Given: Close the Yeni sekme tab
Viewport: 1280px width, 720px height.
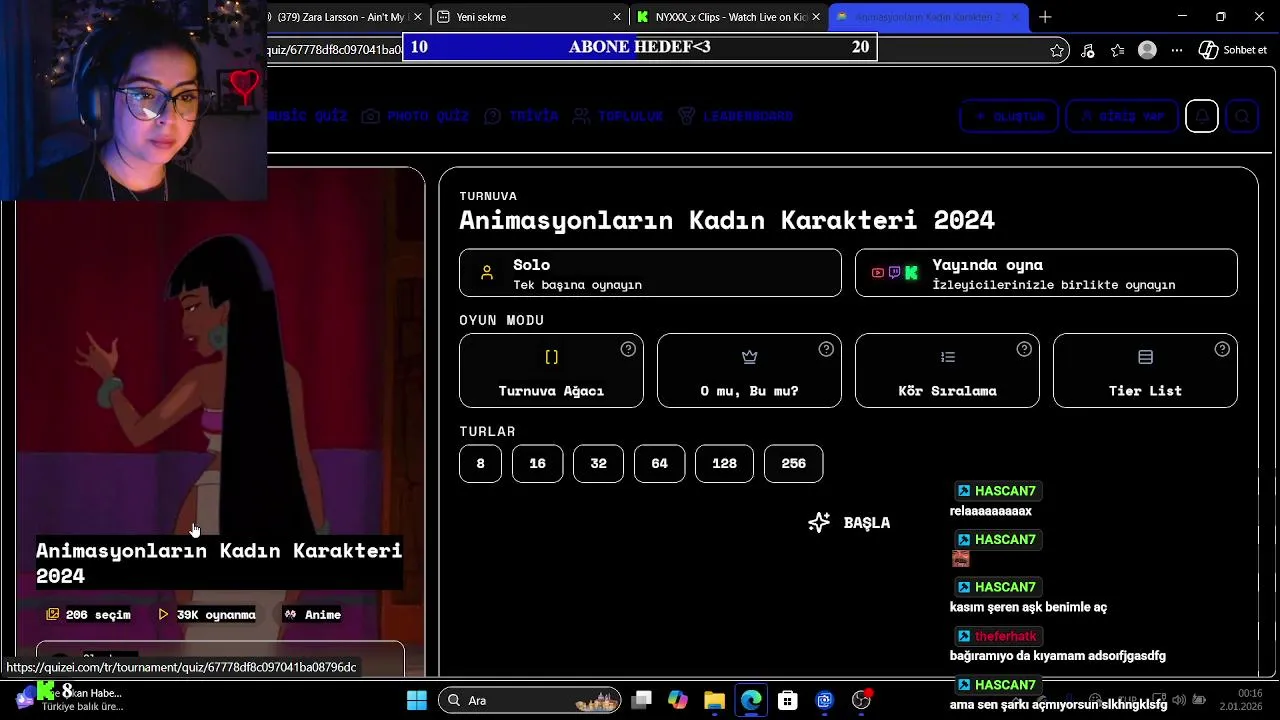Looking at the screenshot, I should pos(617,17).
